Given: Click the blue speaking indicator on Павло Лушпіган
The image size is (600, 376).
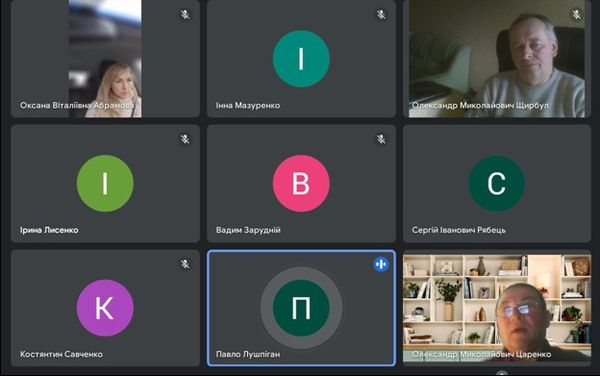Looking at the screenshot, I should tap(381, 264).
